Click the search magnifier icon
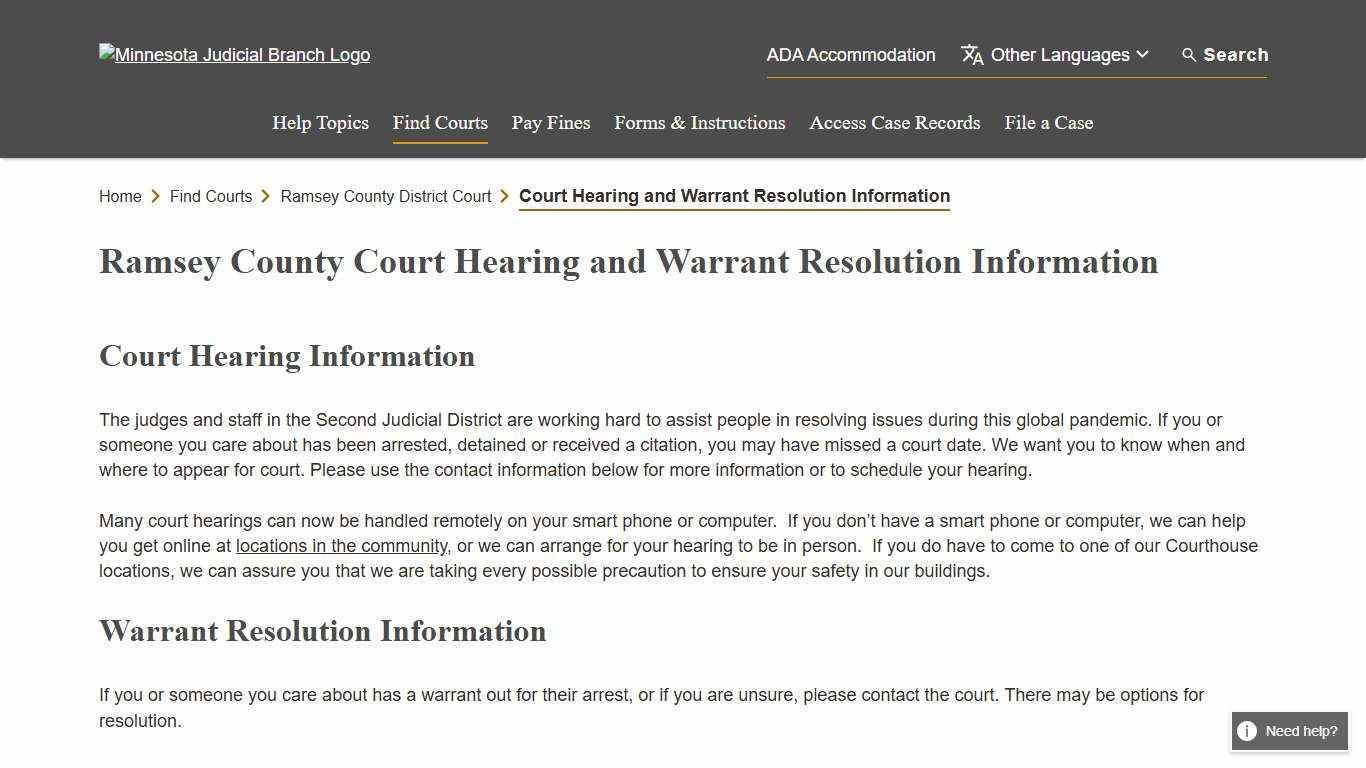This screenshot has width=1366, height=768. pos(1189,55)
